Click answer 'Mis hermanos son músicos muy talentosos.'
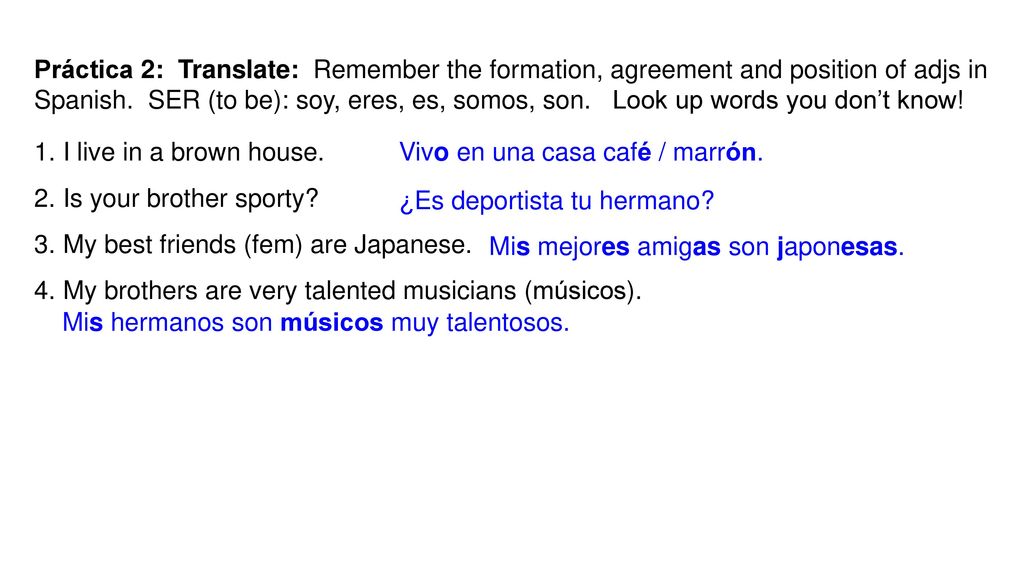Screen dimensions: 1024x576 315,323
